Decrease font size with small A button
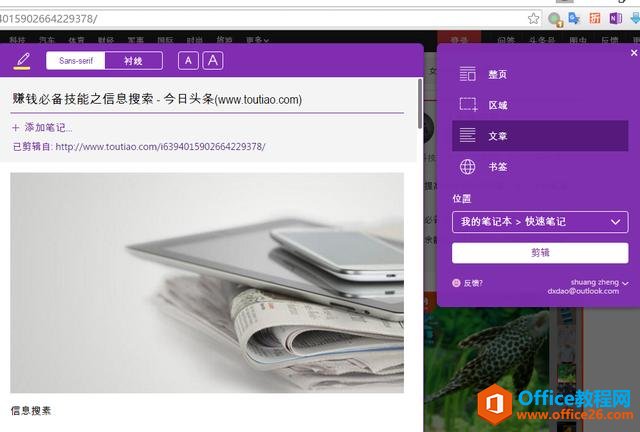Screen dimensions: 640x432 coord(188,61)
